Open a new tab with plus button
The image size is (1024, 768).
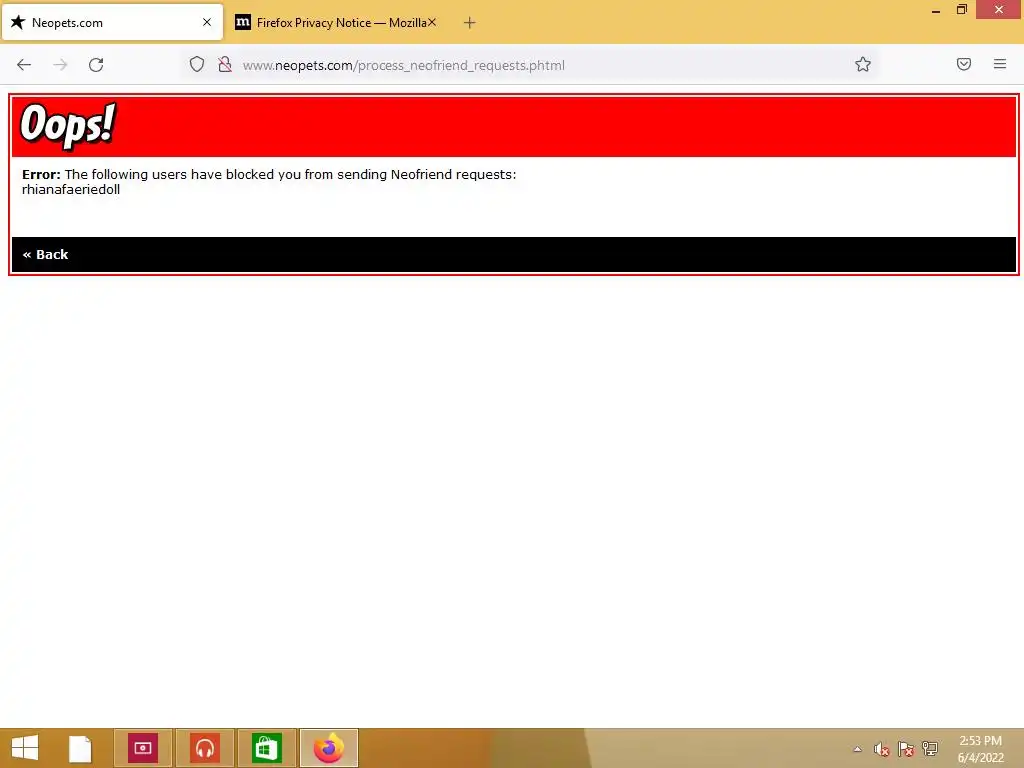point(470,23)
